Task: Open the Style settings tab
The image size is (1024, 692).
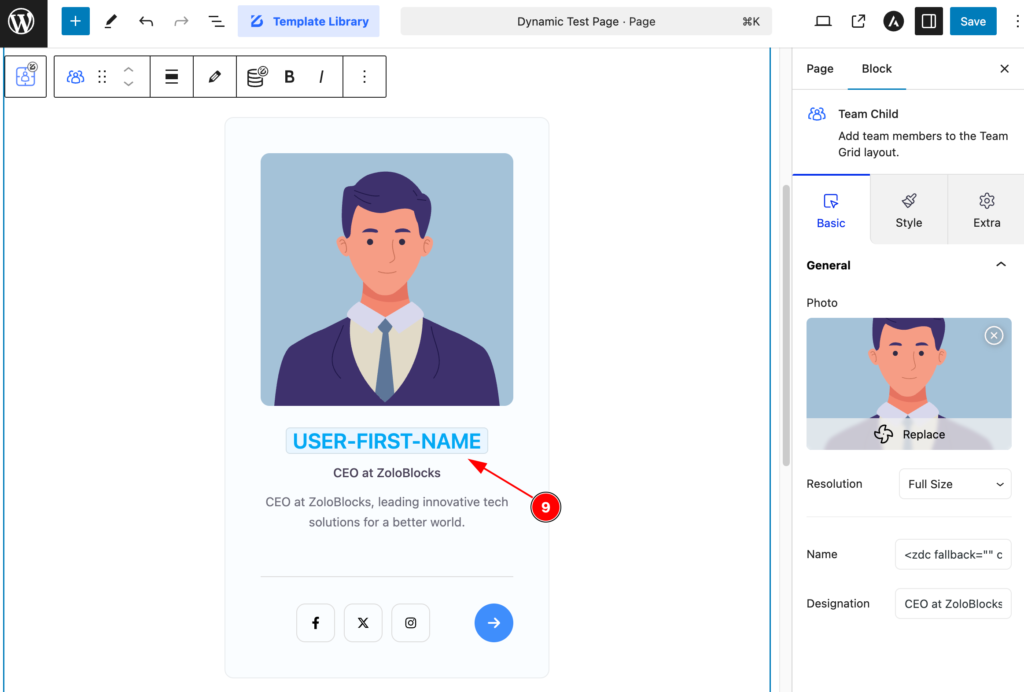Action: click(x=908, y=210)
